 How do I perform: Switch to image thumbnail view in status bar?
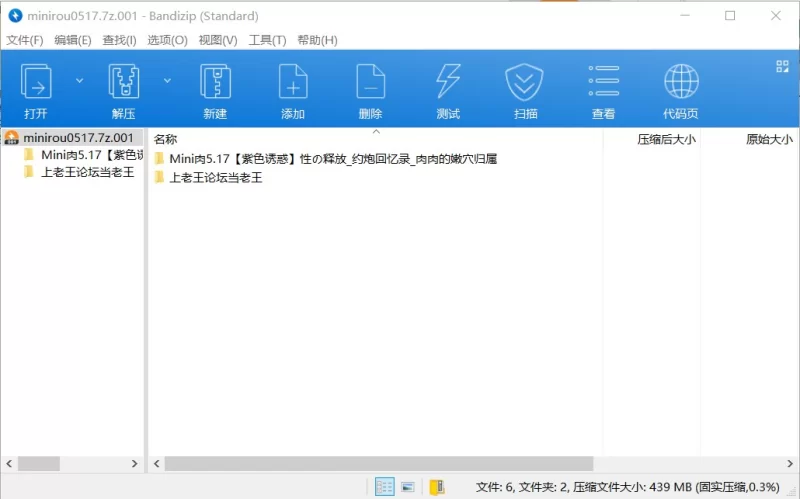(x=408, y=487)
